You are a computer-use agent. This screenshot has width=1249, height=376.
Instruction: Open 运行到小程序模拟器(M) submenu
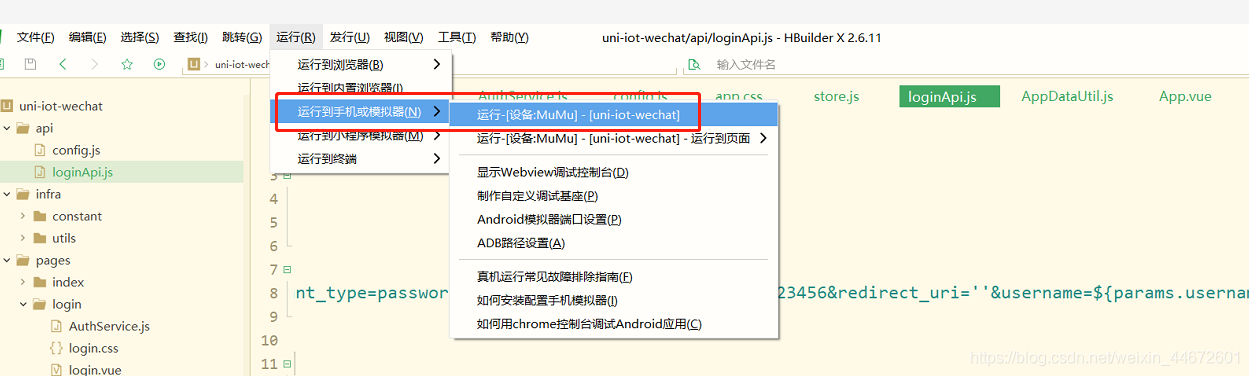pos(361,135)
